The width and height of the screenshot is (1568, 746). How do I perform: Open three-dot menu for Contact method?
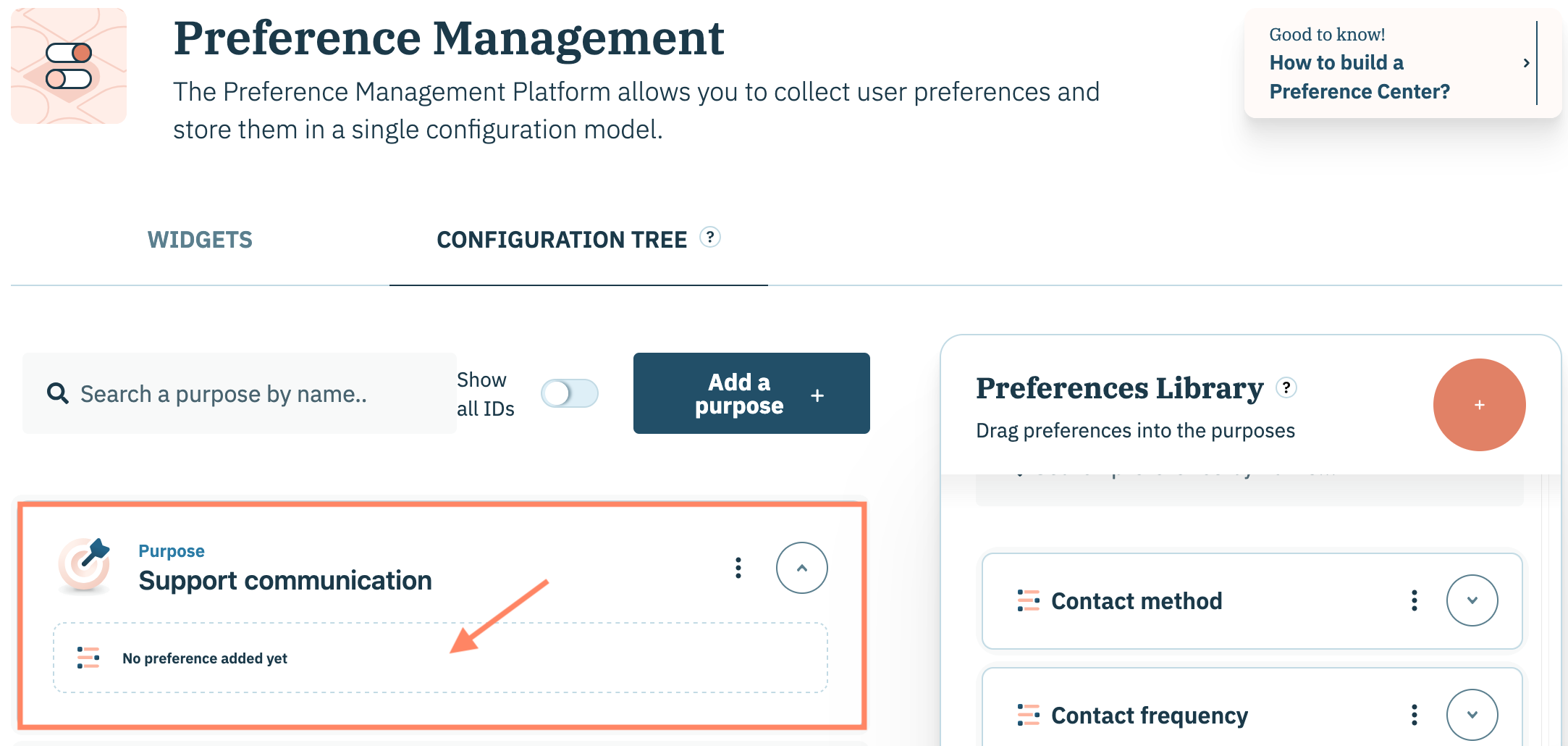[1414, 600]
